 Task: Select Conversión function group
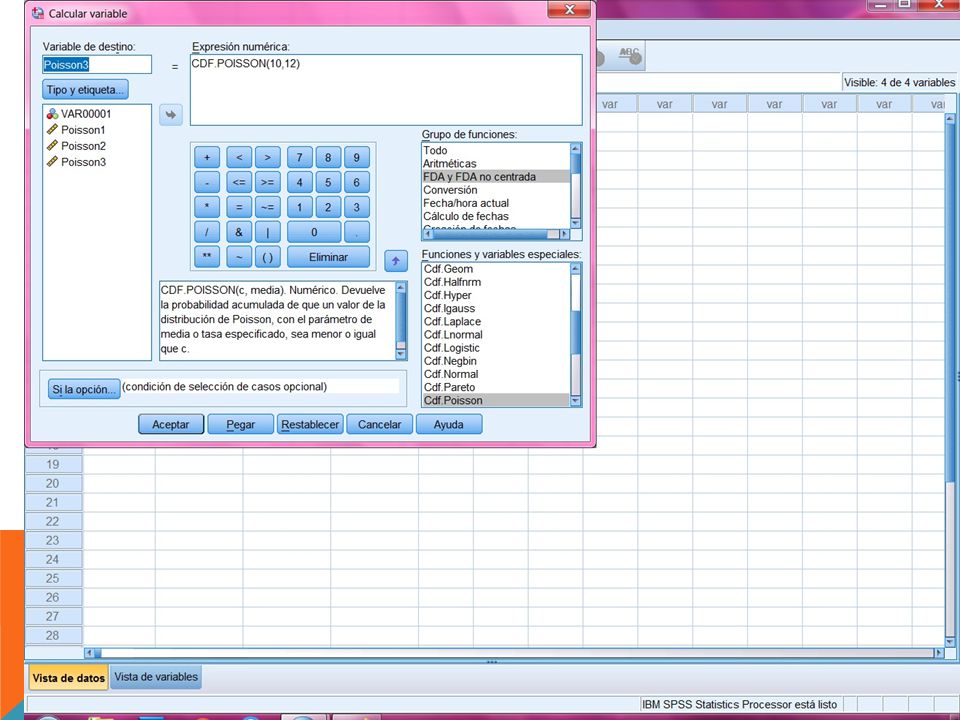pyautogui.click(x=496, y=190)
